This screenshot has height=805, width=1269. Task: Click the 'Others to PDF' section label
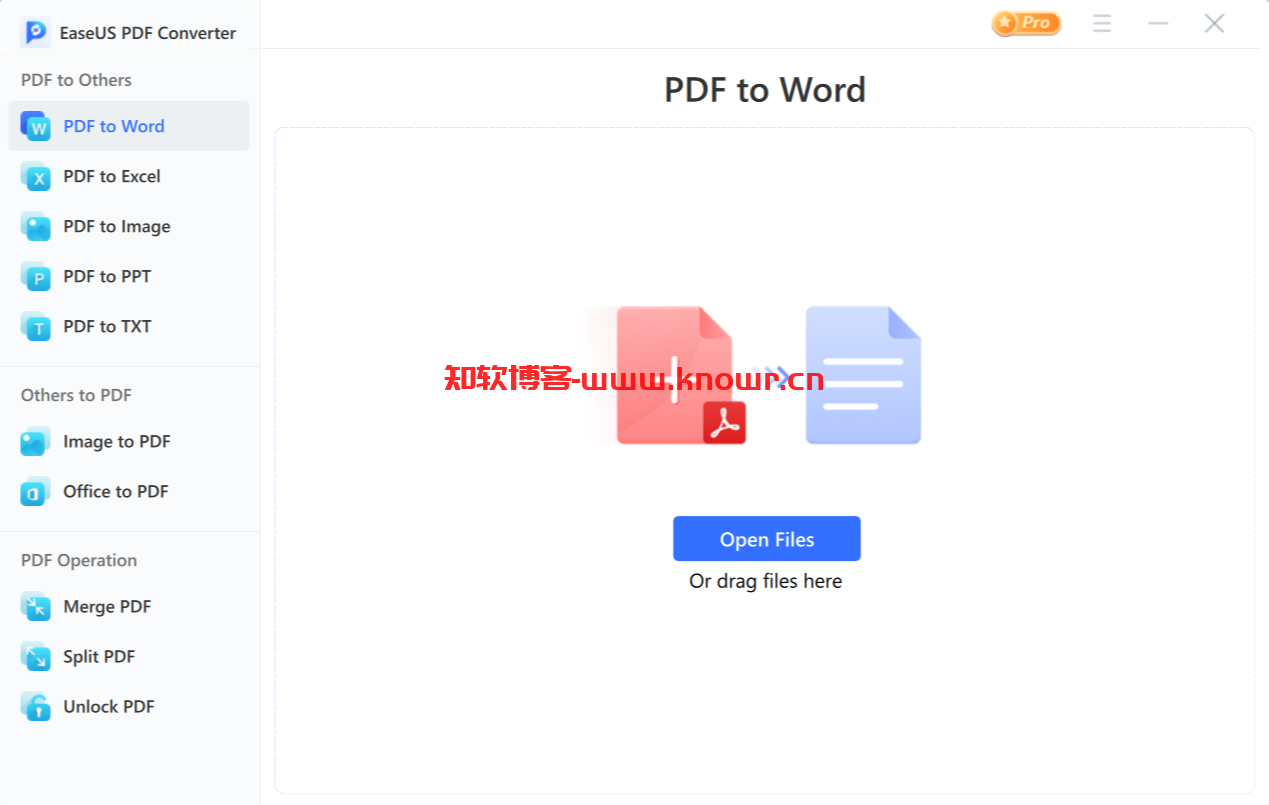tap(76, 395)
